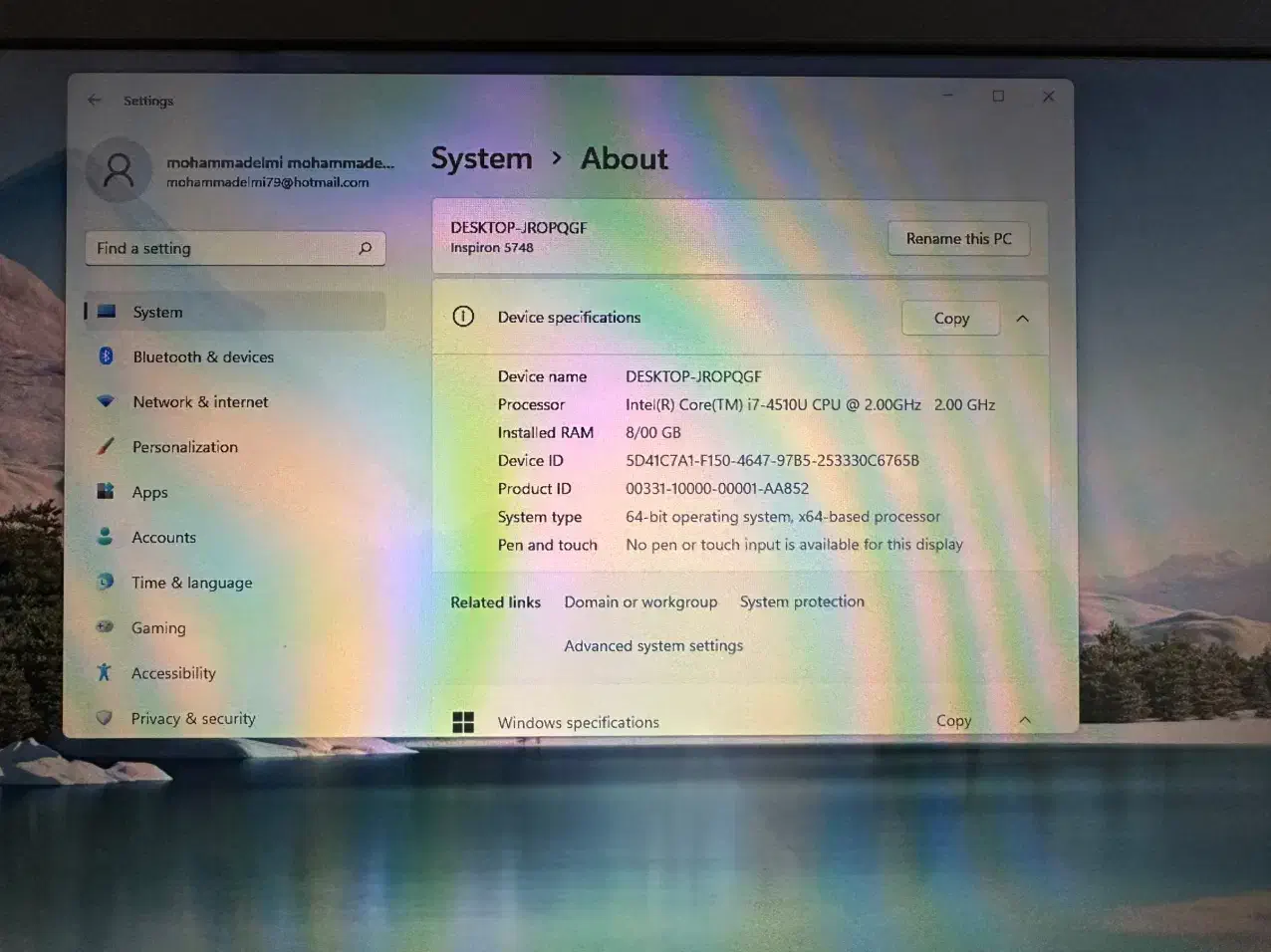Go back with the Settings back arrow
Screen dimensions: 1271x952
(95, 100)
